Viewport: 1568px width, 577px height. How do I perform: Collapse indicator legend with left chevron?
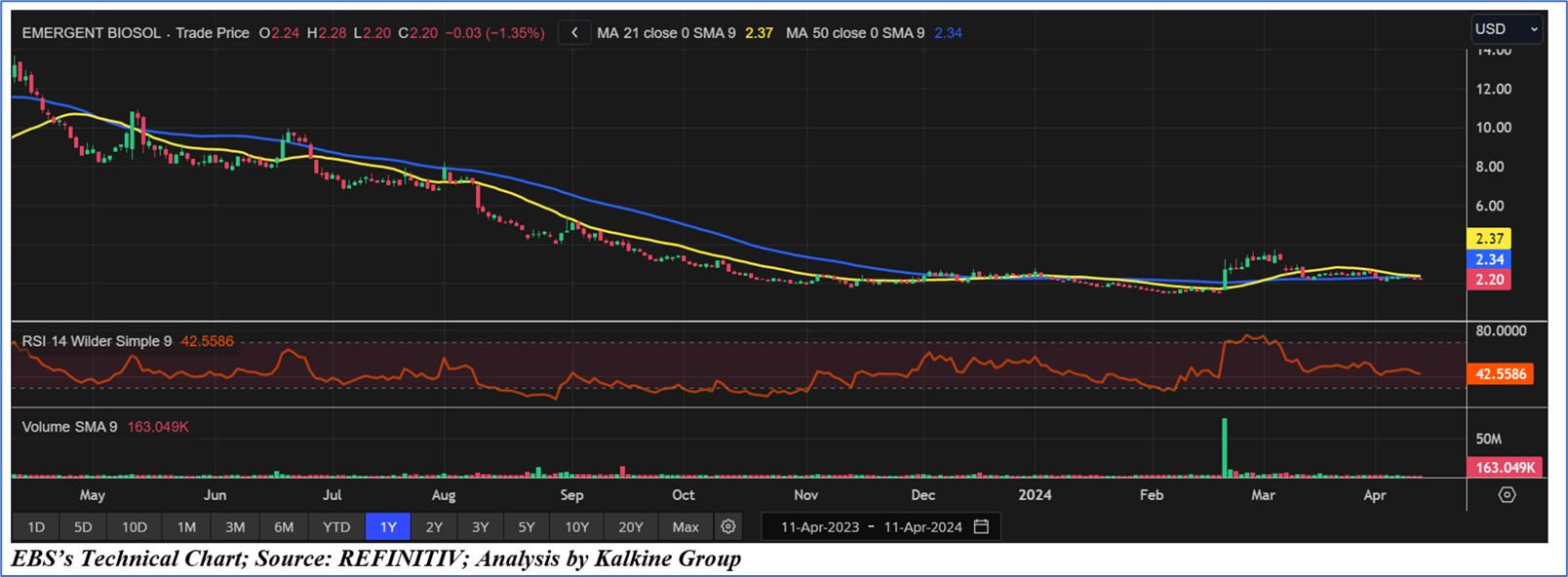pos(574,33)
